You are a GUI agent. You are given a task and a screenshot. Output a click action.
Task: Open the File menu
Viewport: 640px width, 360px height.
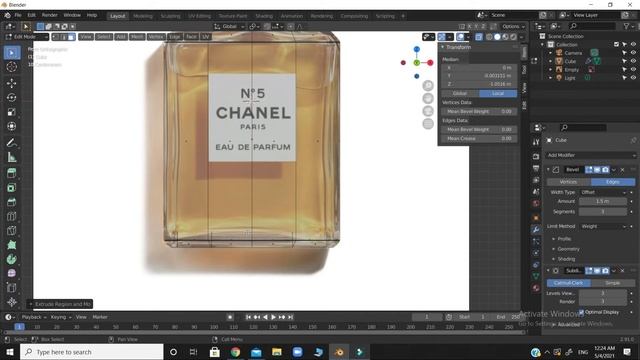point(18,15)
